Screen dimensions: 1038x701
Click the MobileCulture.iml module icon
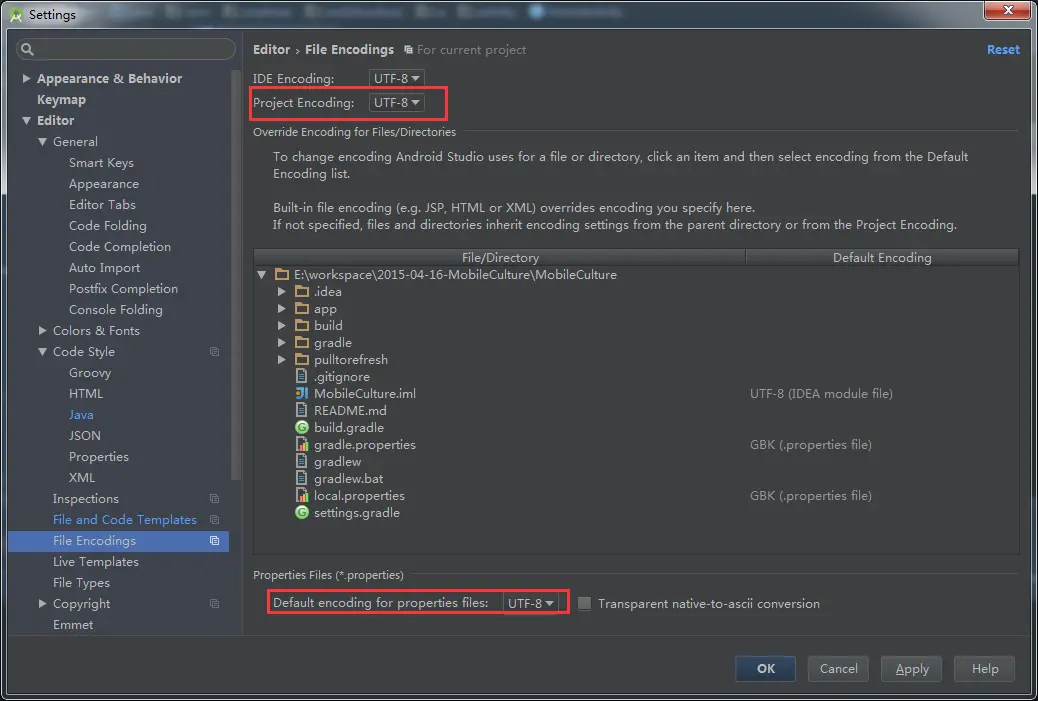click(302, 393)
